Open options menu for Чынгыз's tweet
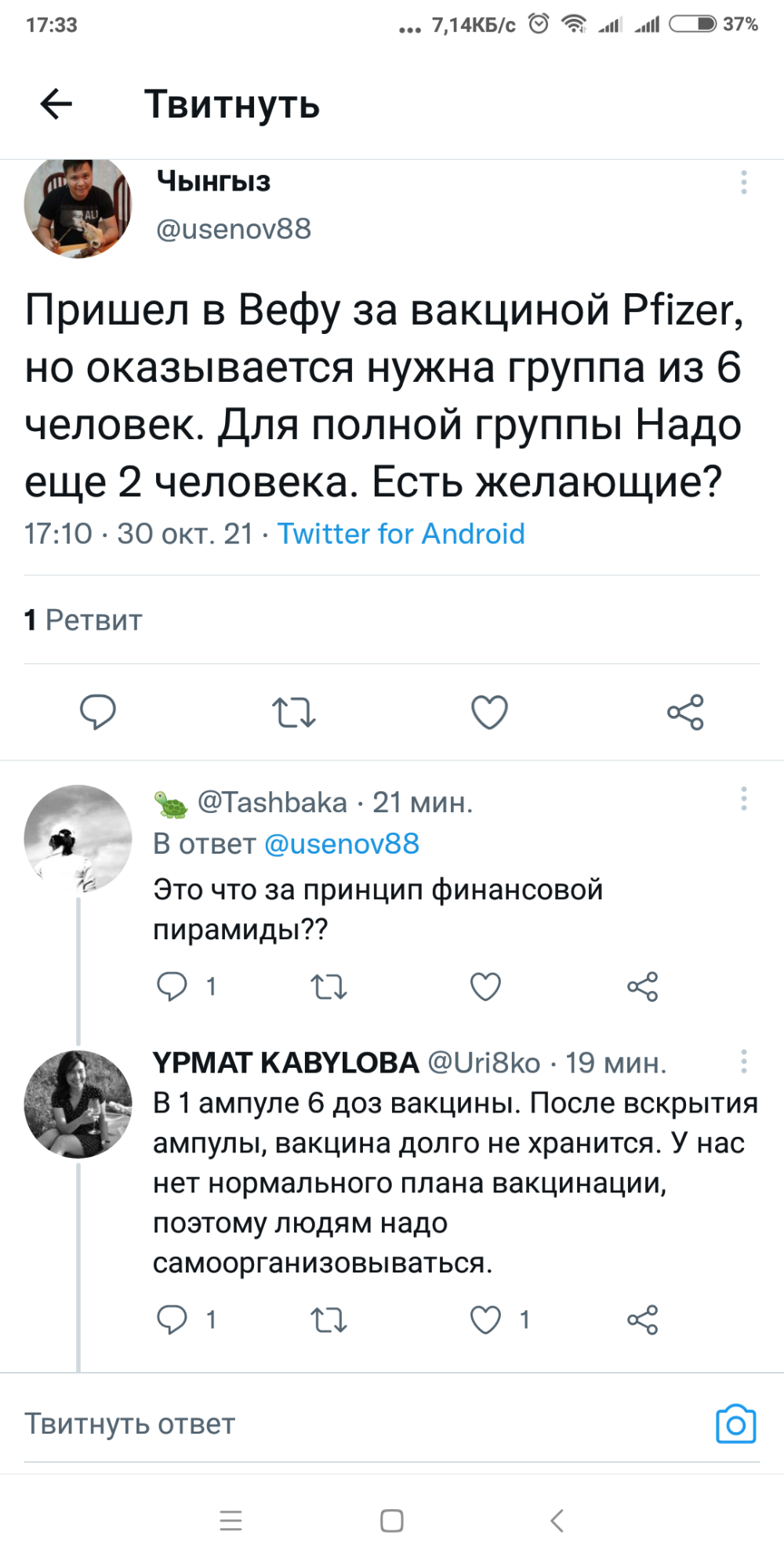This screenshot has width=784, height=1568. (743, 183)
